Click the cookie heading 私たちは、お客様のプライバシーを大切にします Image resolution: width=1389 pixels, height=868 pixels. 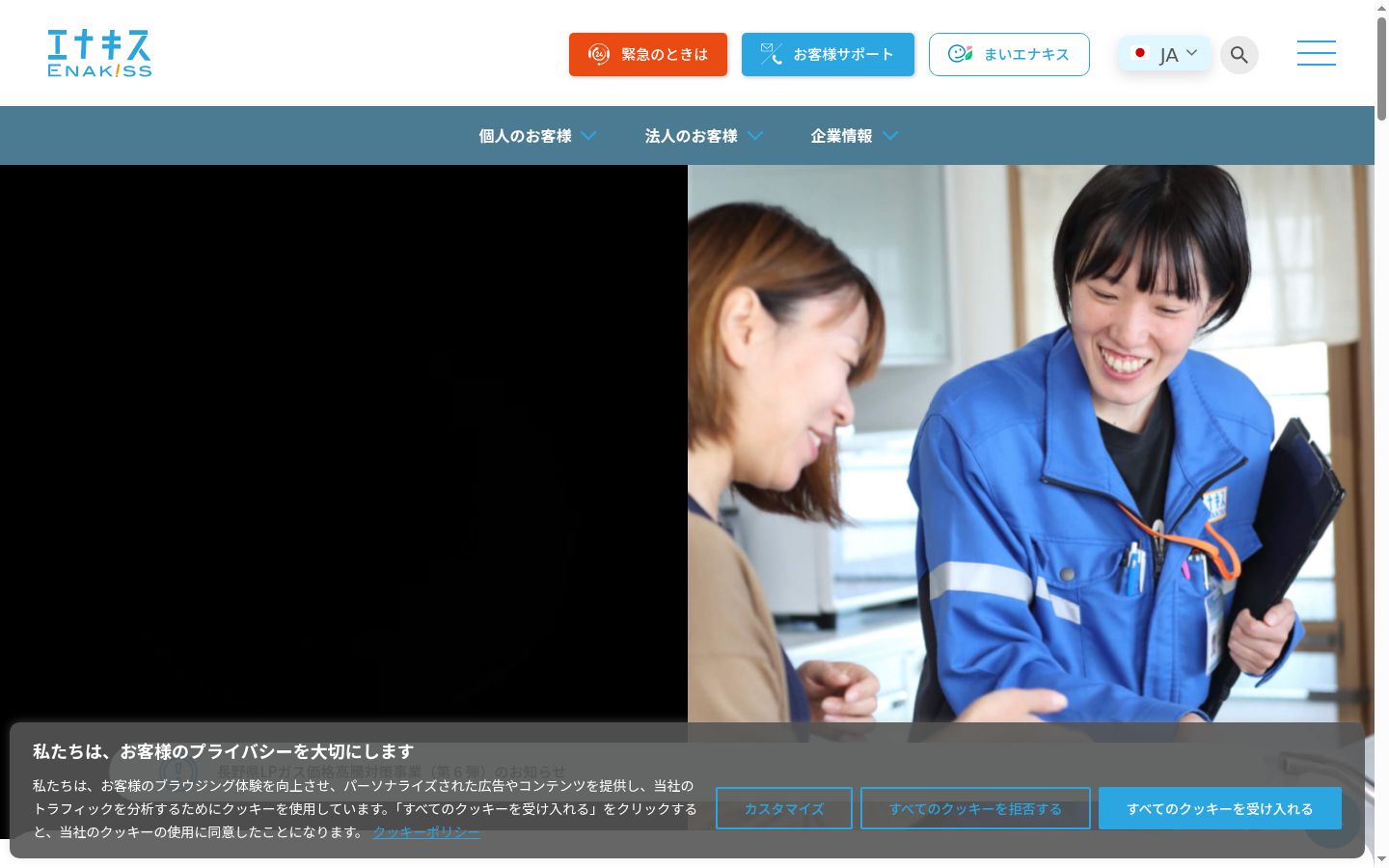(223, 751)
